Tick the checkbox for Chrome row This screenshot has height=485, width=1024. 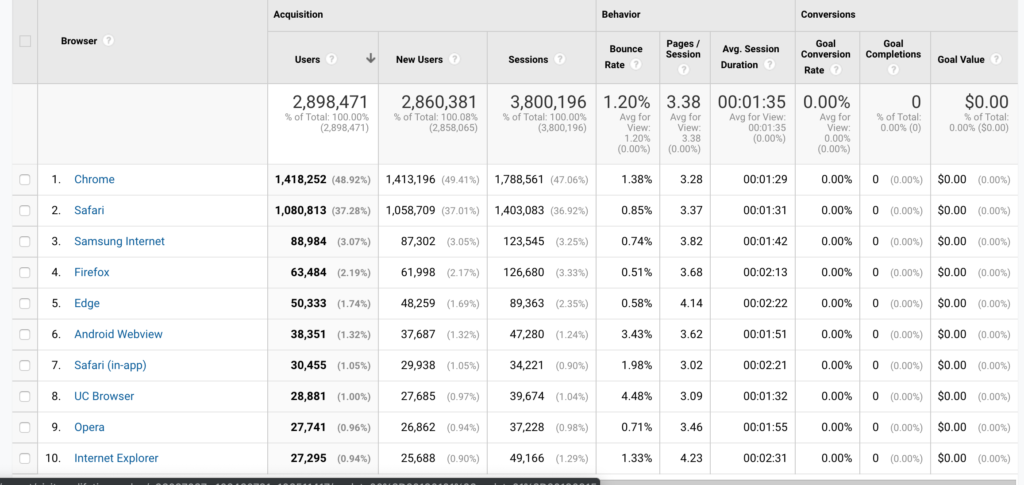click(x=25, y=180)
